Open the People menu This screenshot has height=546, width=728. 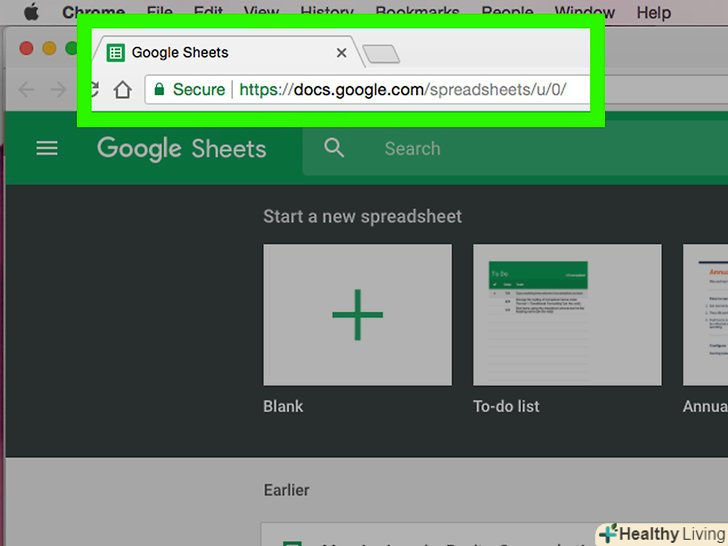point(507,12)
